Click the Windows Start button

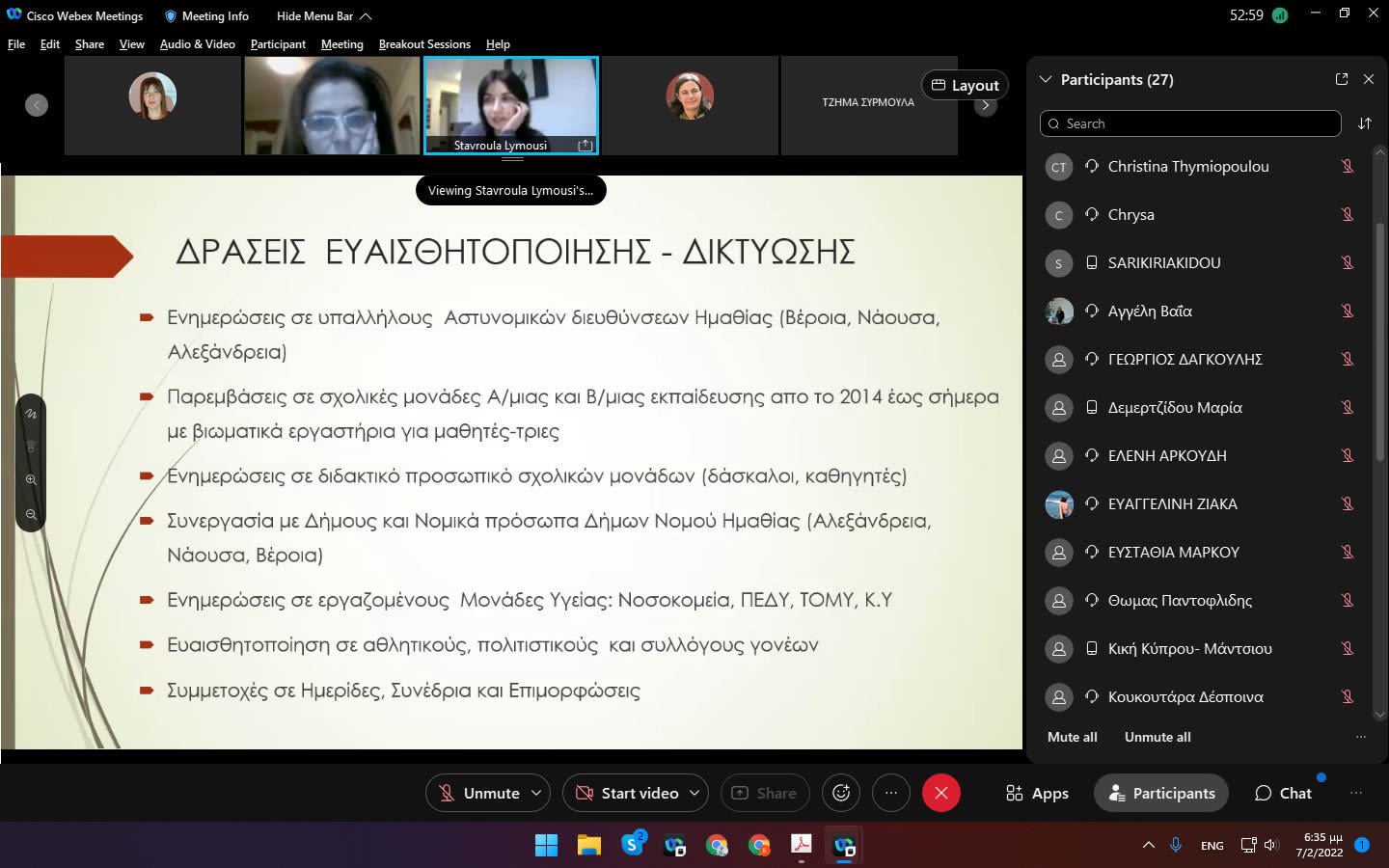click(547, 845)
